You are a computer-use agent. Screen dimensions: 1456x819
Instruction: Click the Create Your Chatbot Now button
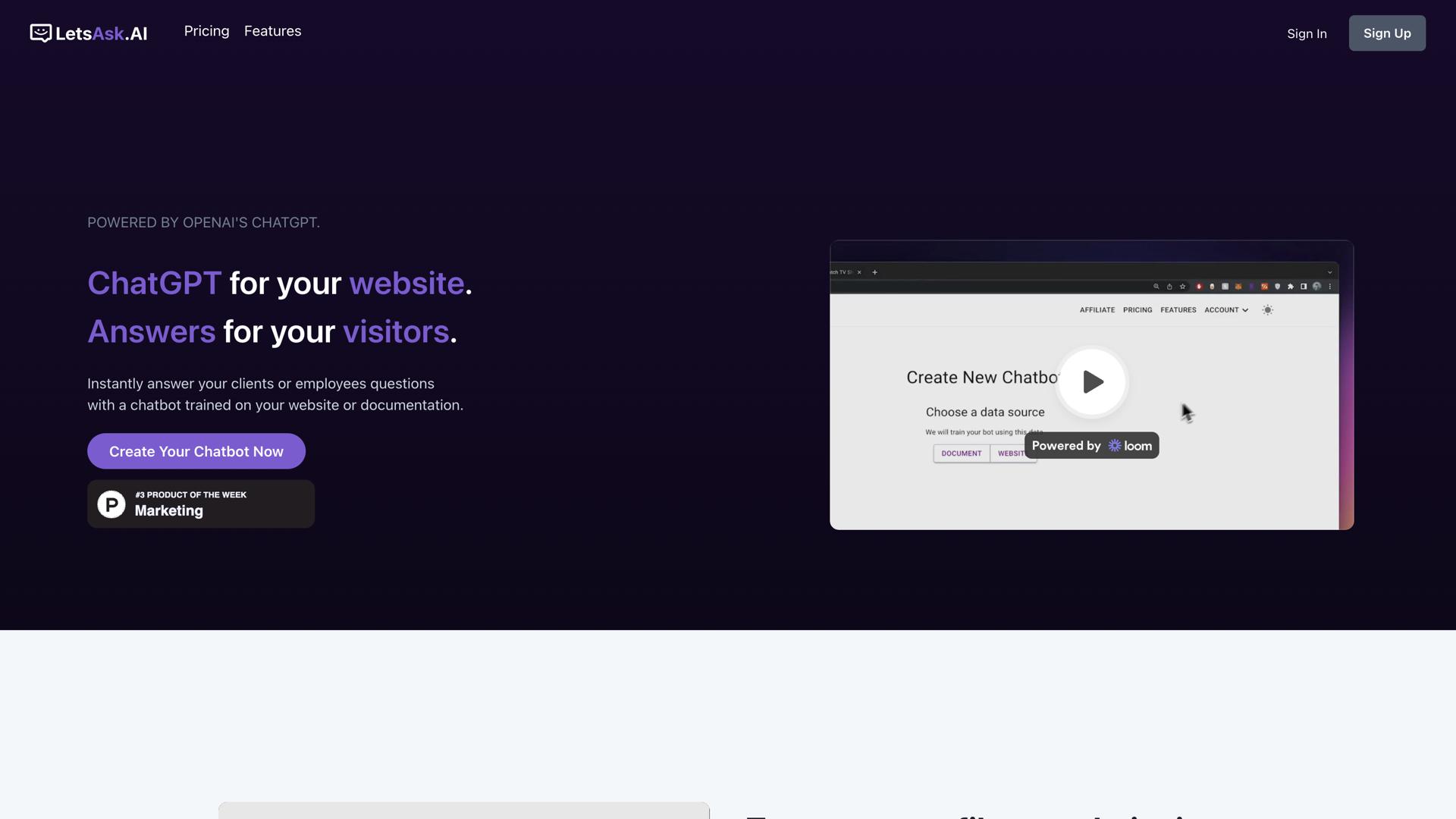[x=196, y=450]
